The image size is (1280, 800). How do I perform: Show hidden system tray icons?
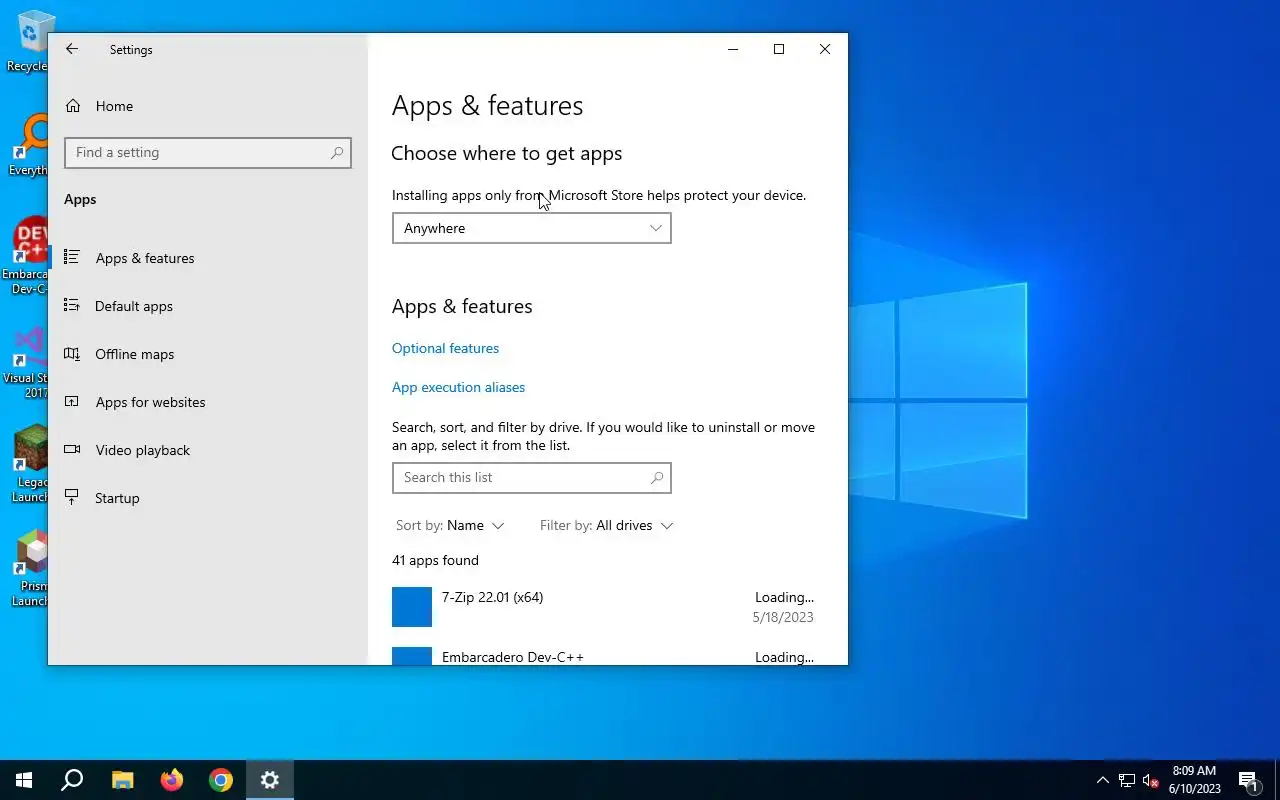pyautogui.click(x=1103, y=780)
